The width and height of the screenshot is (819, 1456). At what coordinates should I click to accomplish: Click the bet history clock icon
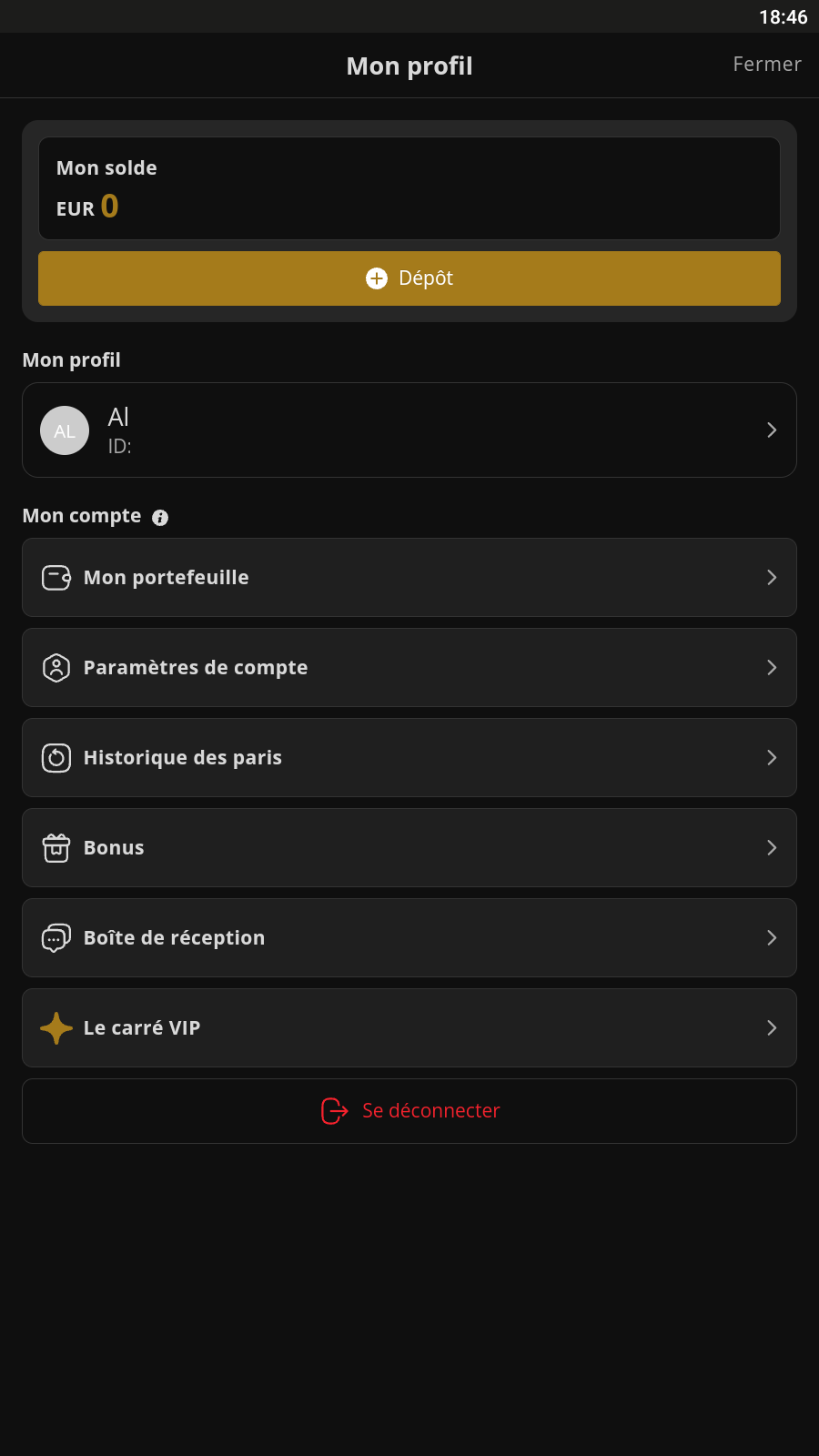point(56,758)
